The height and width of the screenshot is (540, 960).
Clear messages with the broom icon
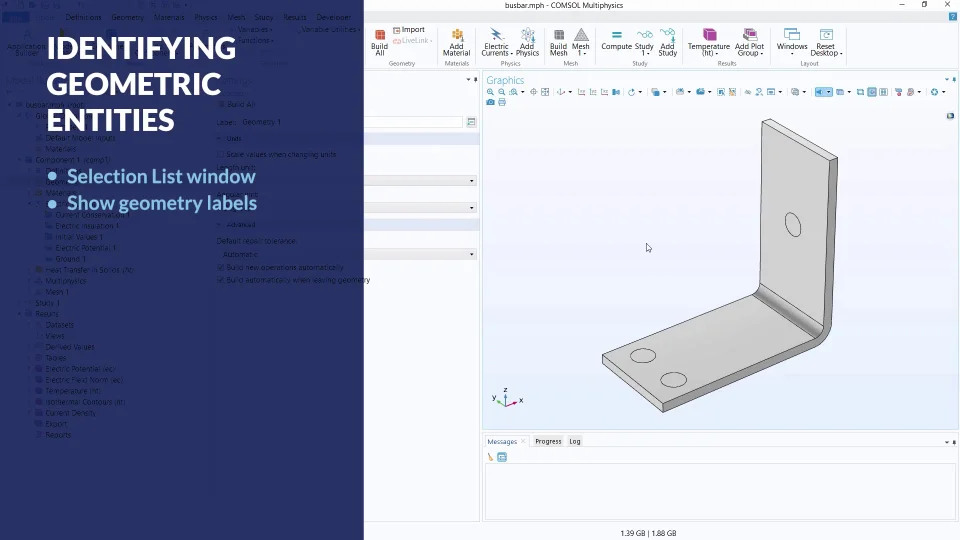(490, 457)
